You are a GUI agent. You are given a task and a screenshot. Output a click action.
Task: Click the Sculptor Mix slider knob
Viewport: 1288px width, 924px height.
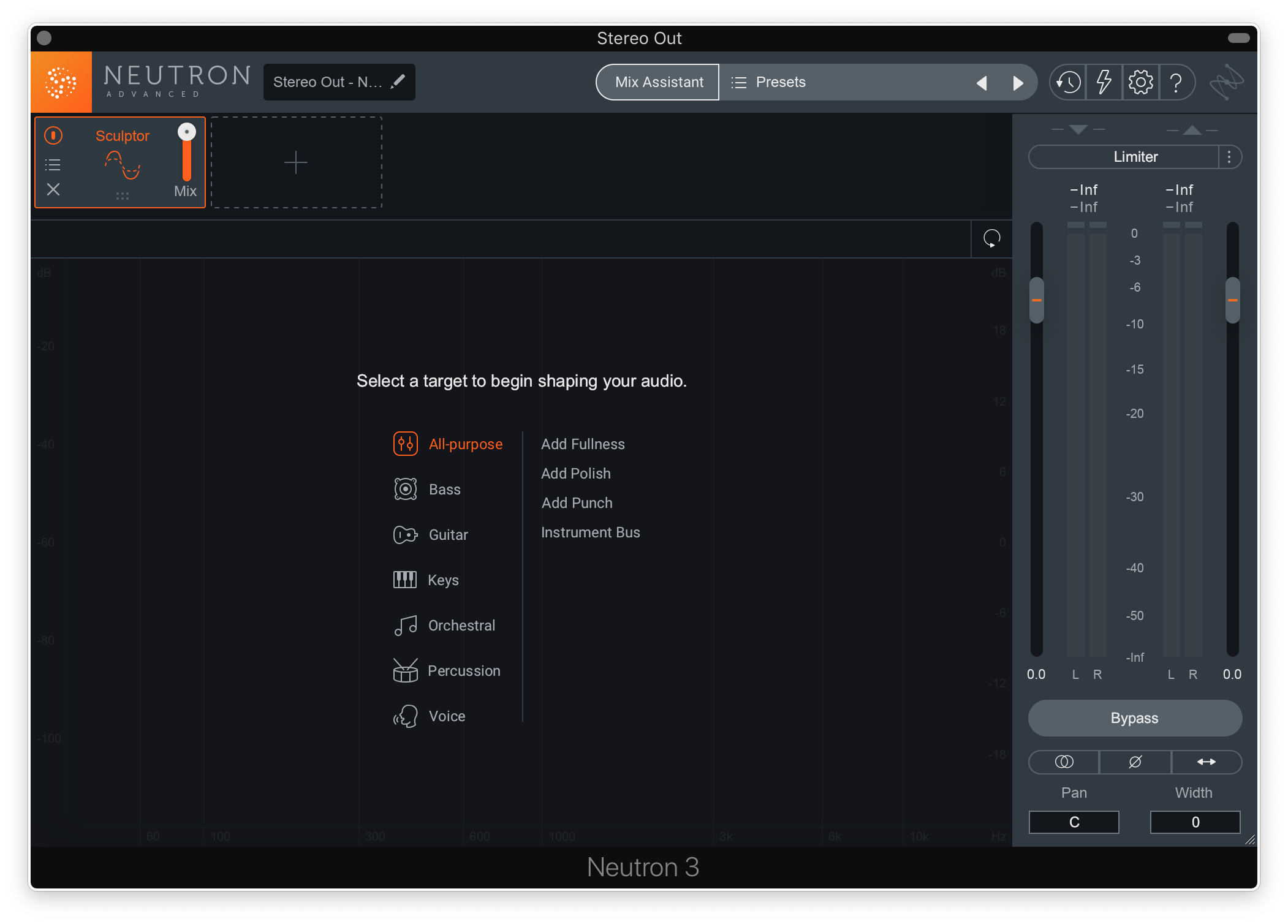[187, 132]
